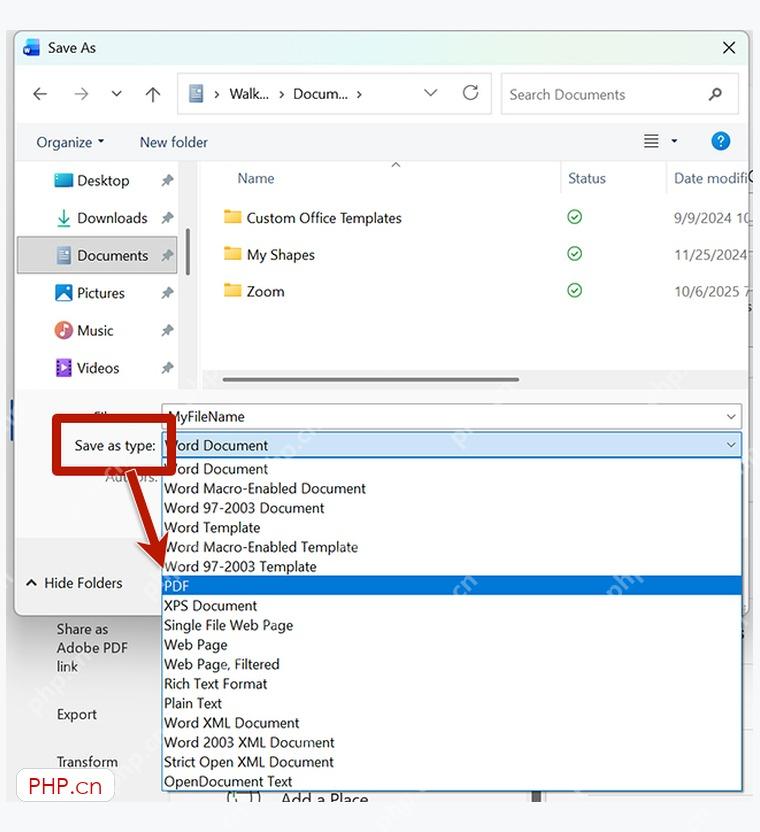Choose Word Macro-Enabled Template type

[x=452, y=548]
